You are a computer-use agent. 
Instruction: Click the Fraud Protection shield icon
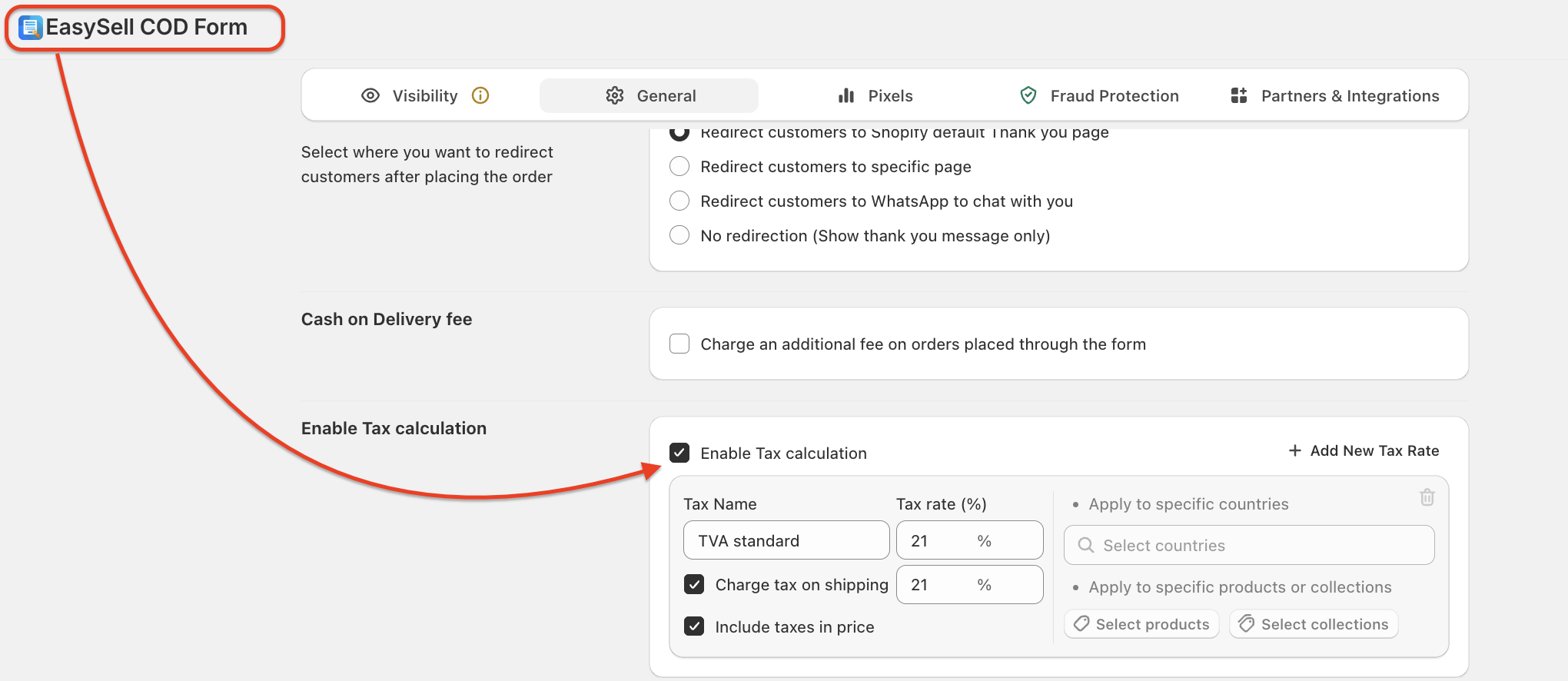pos(1028,95)
